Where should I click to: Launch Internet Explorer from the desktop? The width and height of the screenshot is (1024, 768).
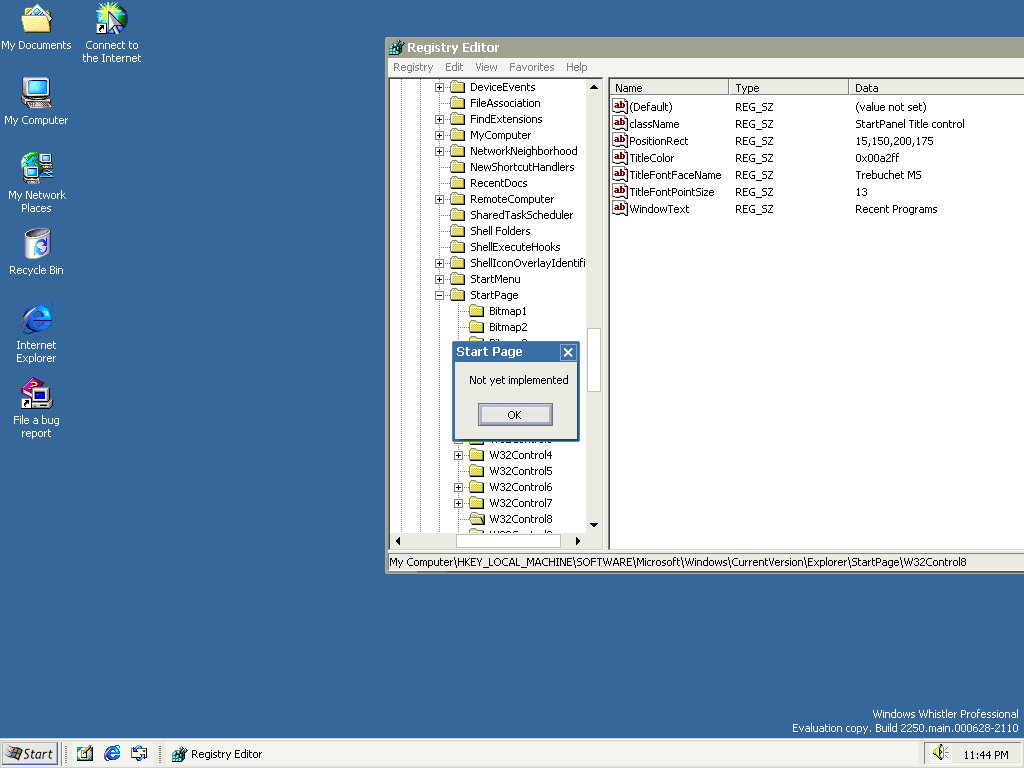click(37, 333)
